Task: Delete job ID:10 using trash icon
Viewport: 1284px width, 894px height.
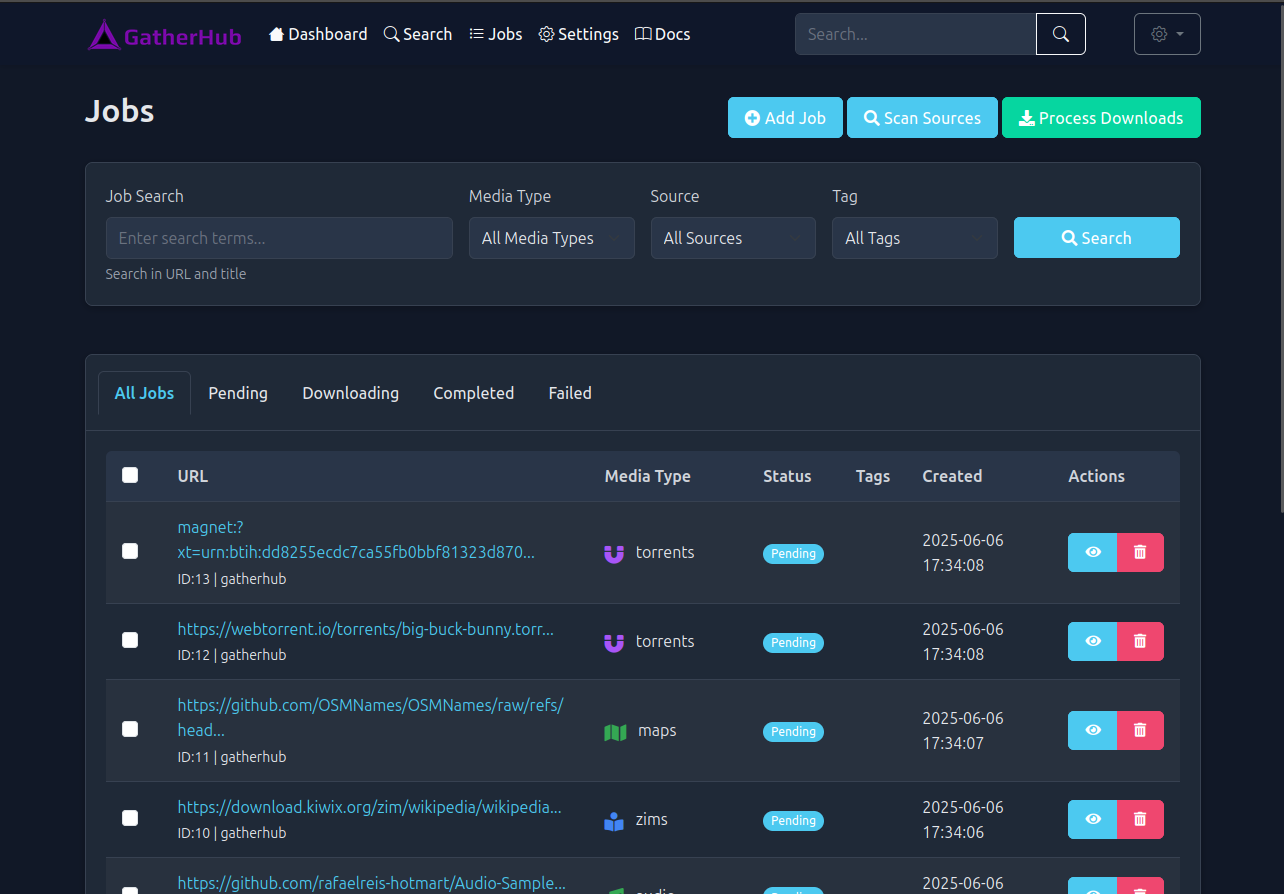Action: coord(1140,819)
